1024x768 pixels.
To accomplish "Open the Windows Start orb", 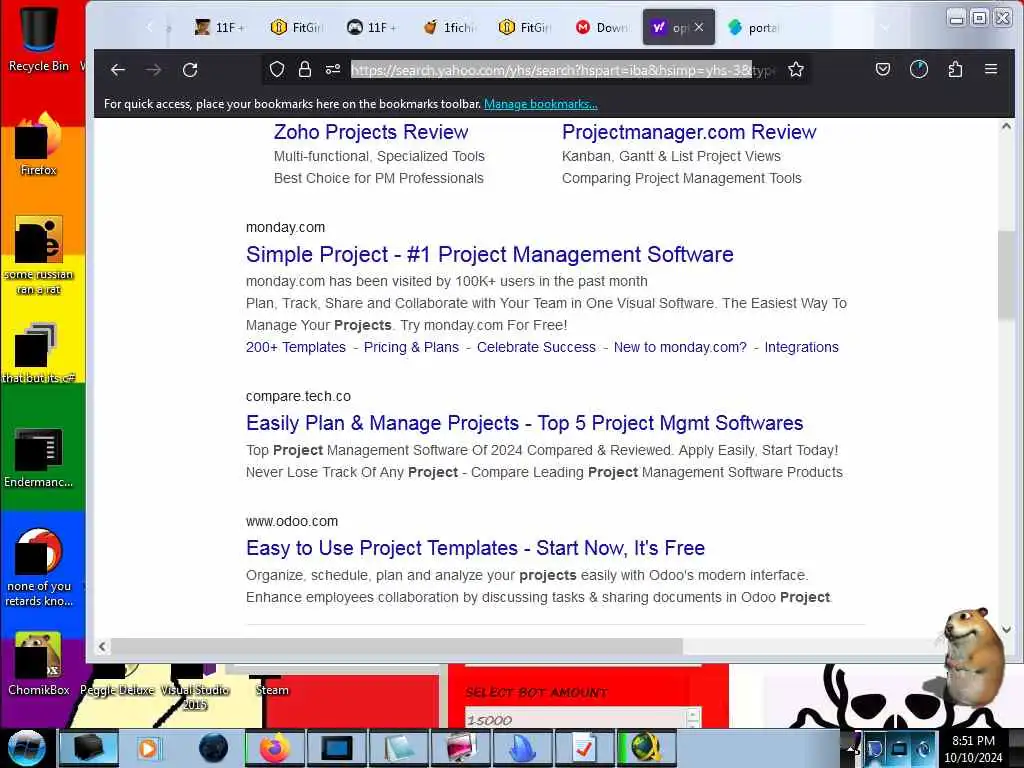I will point(27,748).
